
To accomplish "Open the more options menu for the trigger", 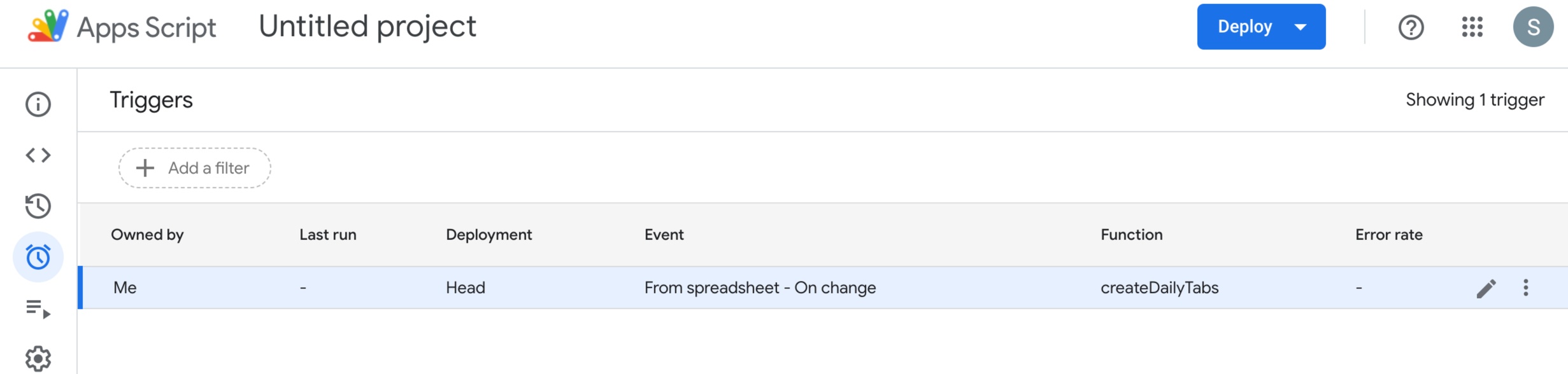I will point(1526,287).
